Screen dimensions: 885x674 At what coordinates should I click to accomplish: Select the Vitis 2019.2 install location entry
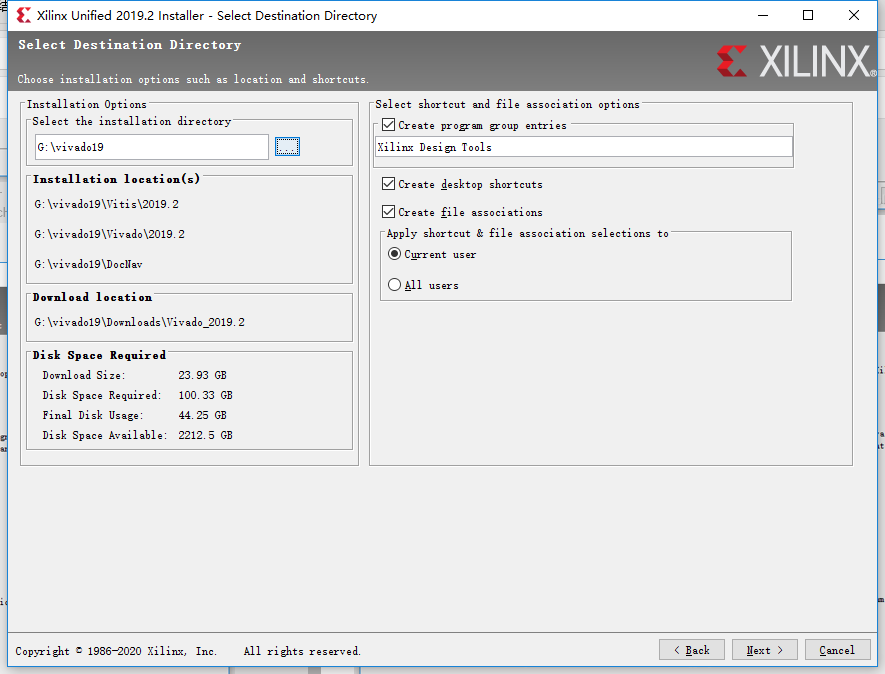[105, 203]
